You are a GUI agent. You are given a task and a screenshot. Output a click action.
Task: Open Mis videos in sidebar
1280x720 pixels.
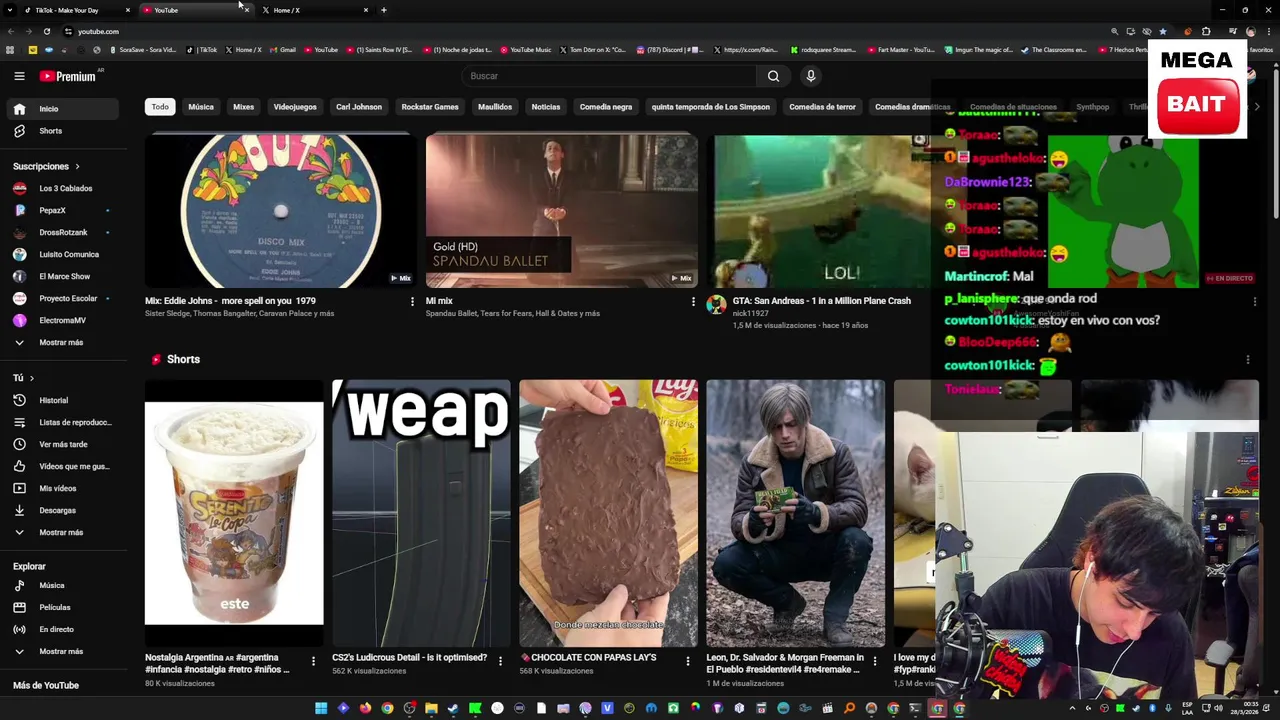point(65,488)
